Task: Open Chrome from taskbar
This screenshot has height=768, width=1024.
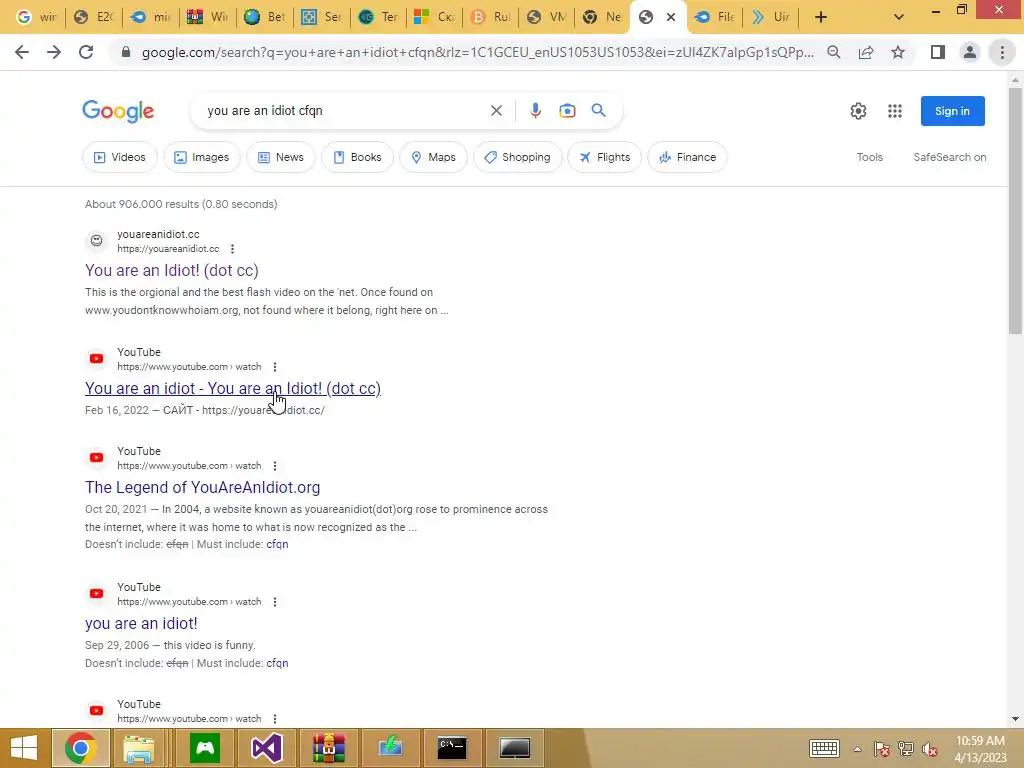Action: 81,748
